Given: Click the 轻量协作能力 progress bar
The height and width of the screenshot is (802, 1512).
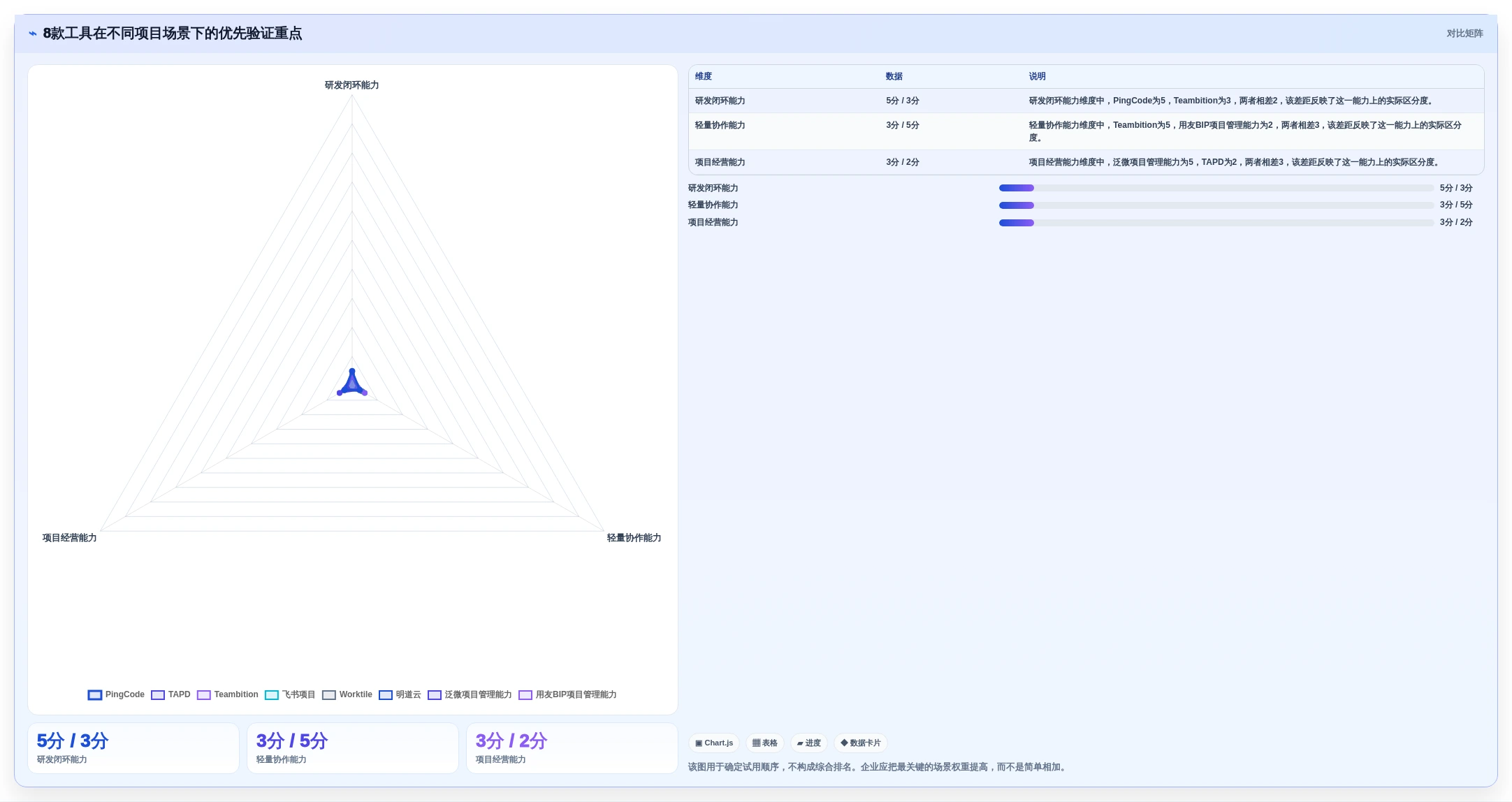Looking at the screenshot, I should coord(1216,205).
